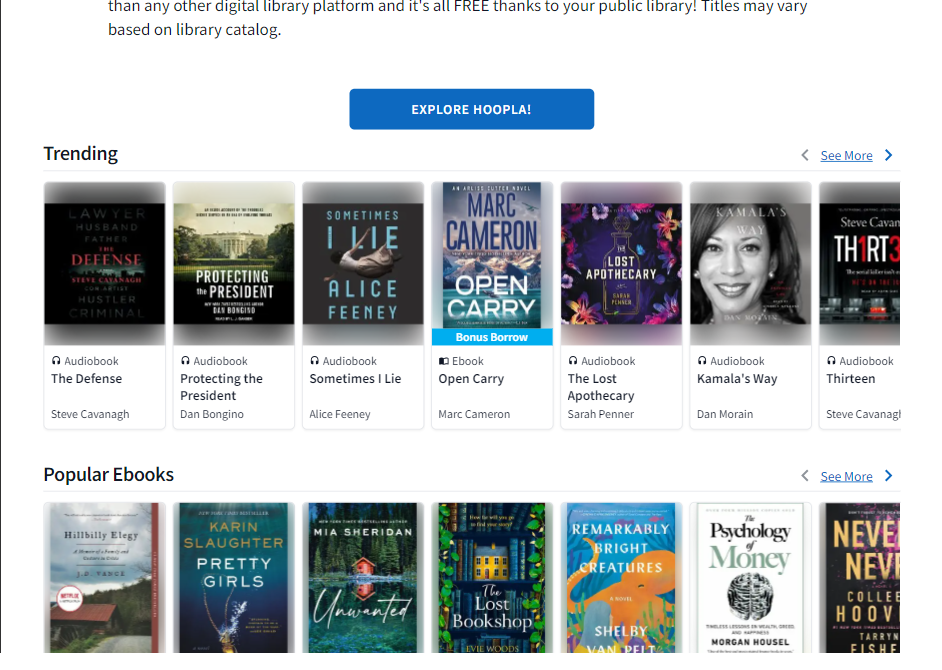The height and width of the screenshot is (670, 942).
Task: Open The Lost Apothecary cover image
Action: click(621, 264)
